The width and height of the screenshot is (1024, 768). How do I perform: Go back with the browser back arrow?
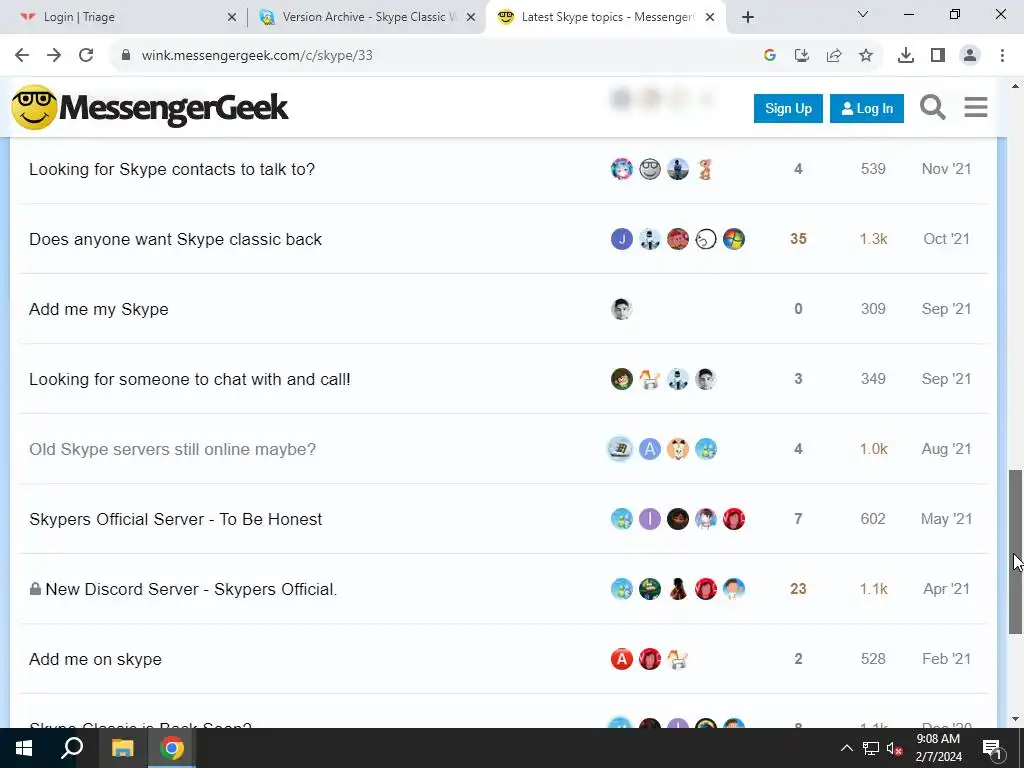(22, 56)
